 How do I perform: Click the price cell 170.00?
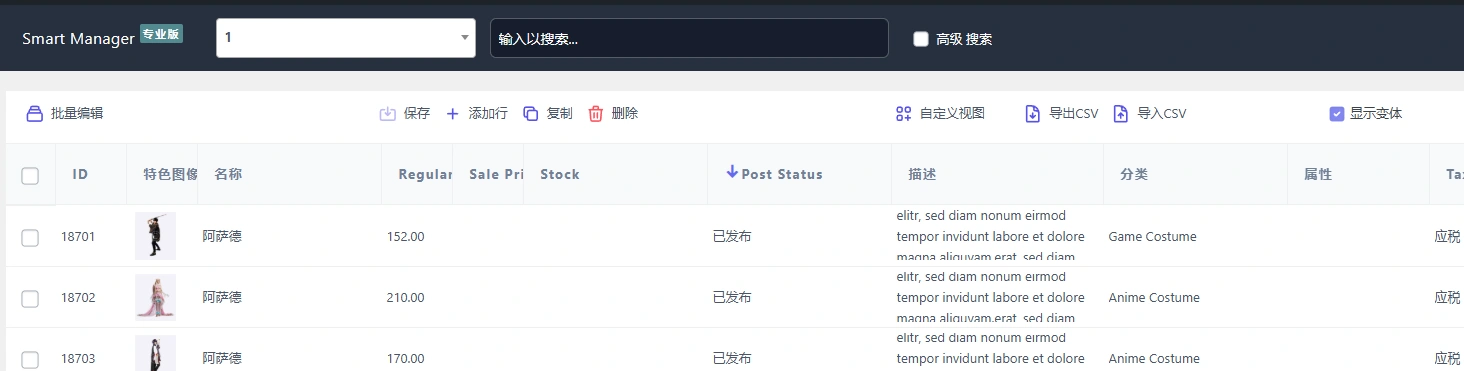405,359
